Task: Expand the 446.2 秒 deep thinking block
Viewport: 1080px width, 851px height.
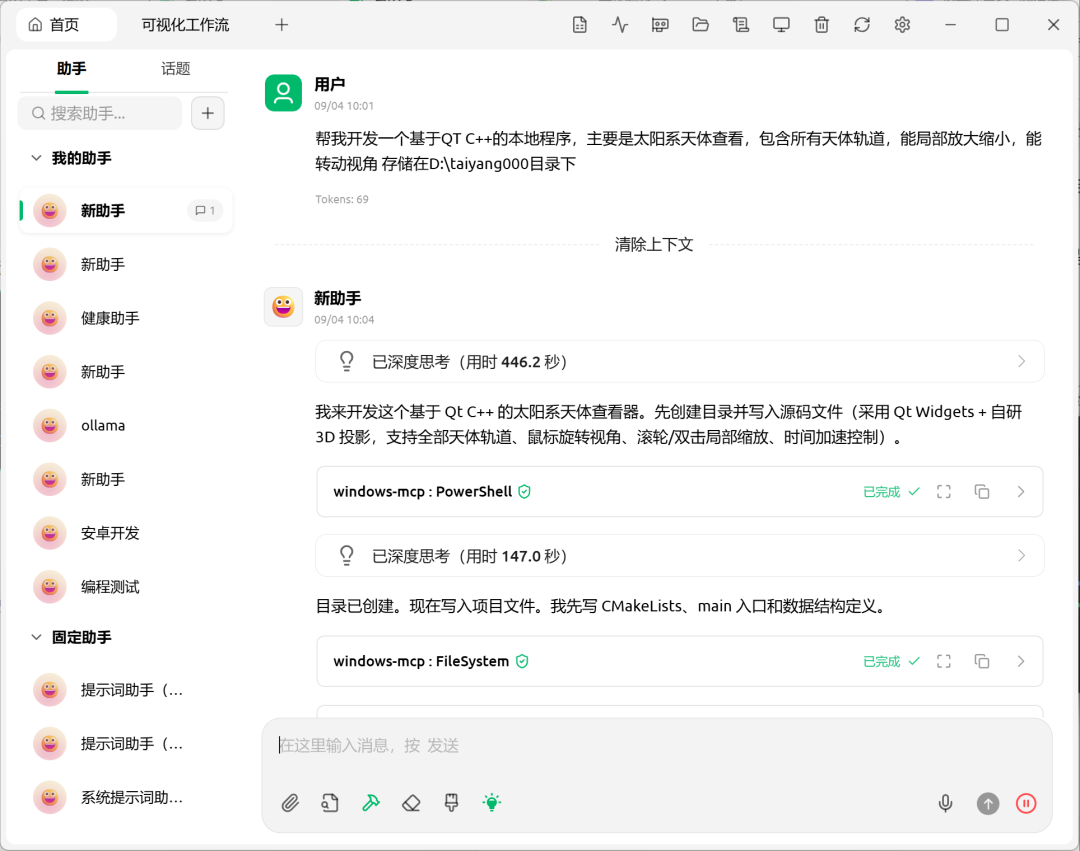Action: pos(680,362)
